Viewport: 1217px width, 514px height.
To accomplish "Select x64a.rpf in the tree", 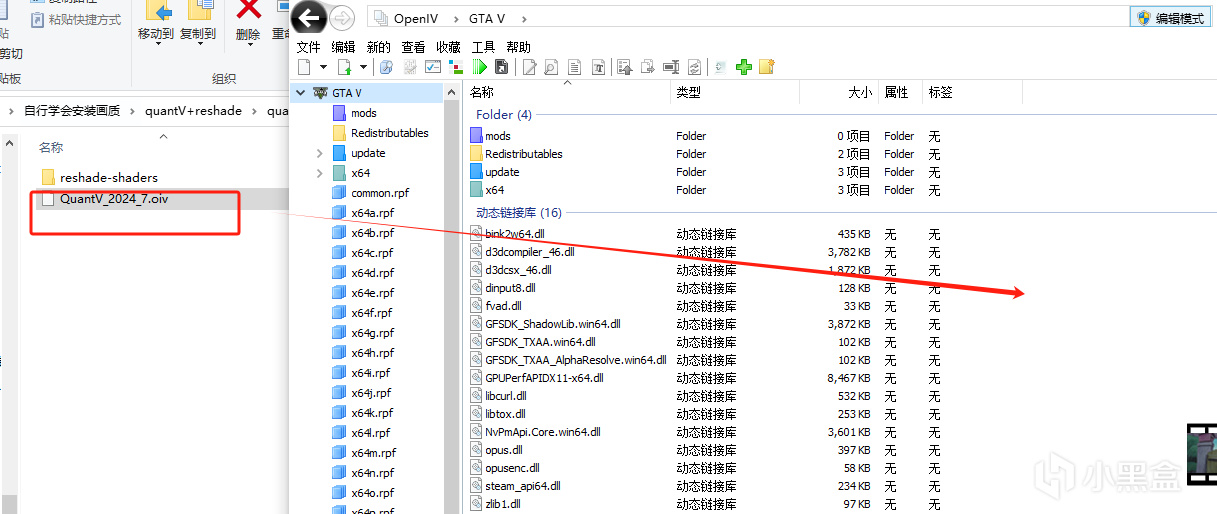I will 372,213.
